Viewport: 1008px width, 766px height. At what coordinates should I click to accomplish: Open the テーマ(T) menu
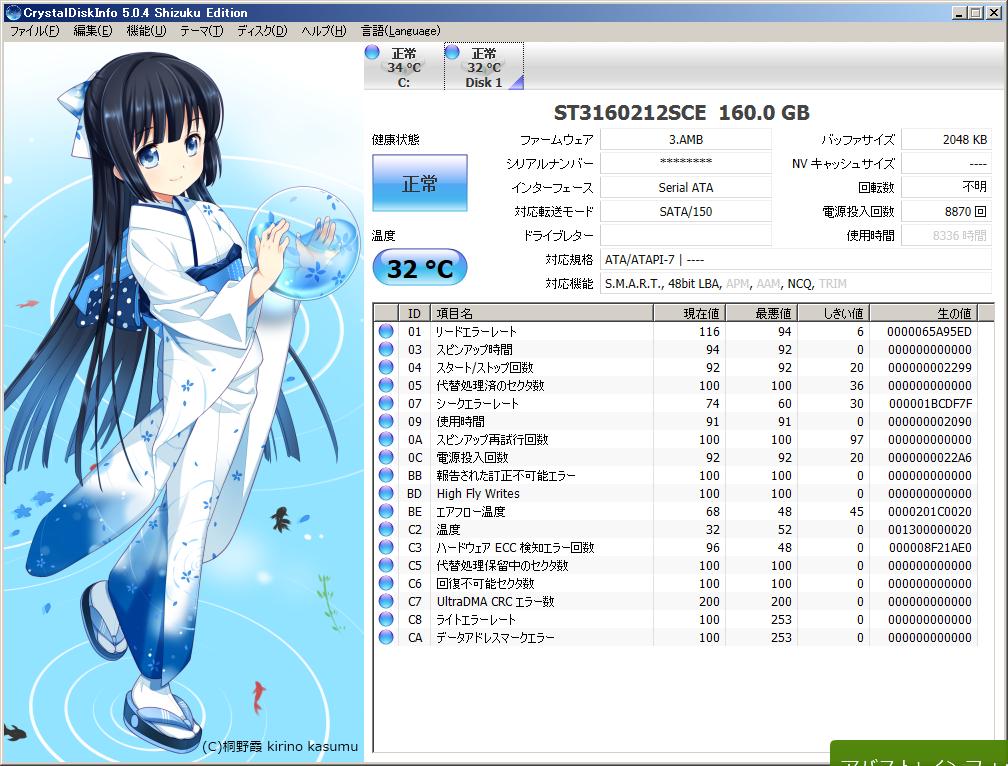coord(201,31)
